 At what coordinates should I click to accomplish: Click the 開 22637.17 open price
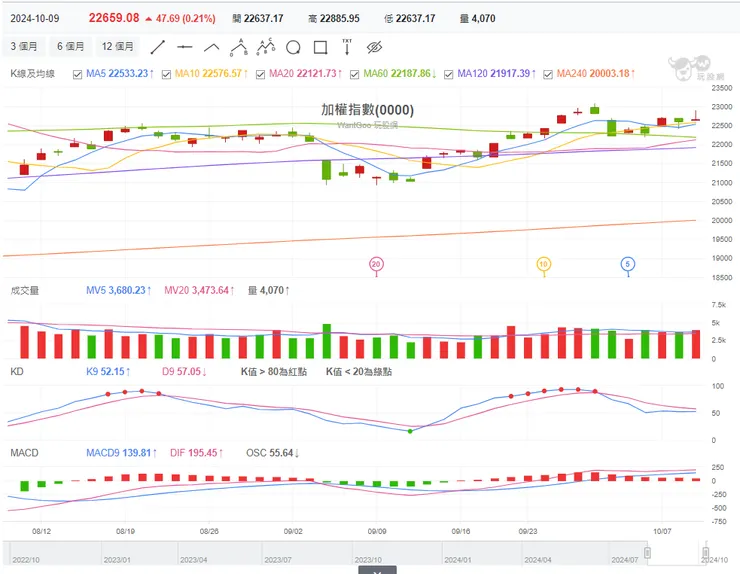pyautogui.click(x=258, y=18)
